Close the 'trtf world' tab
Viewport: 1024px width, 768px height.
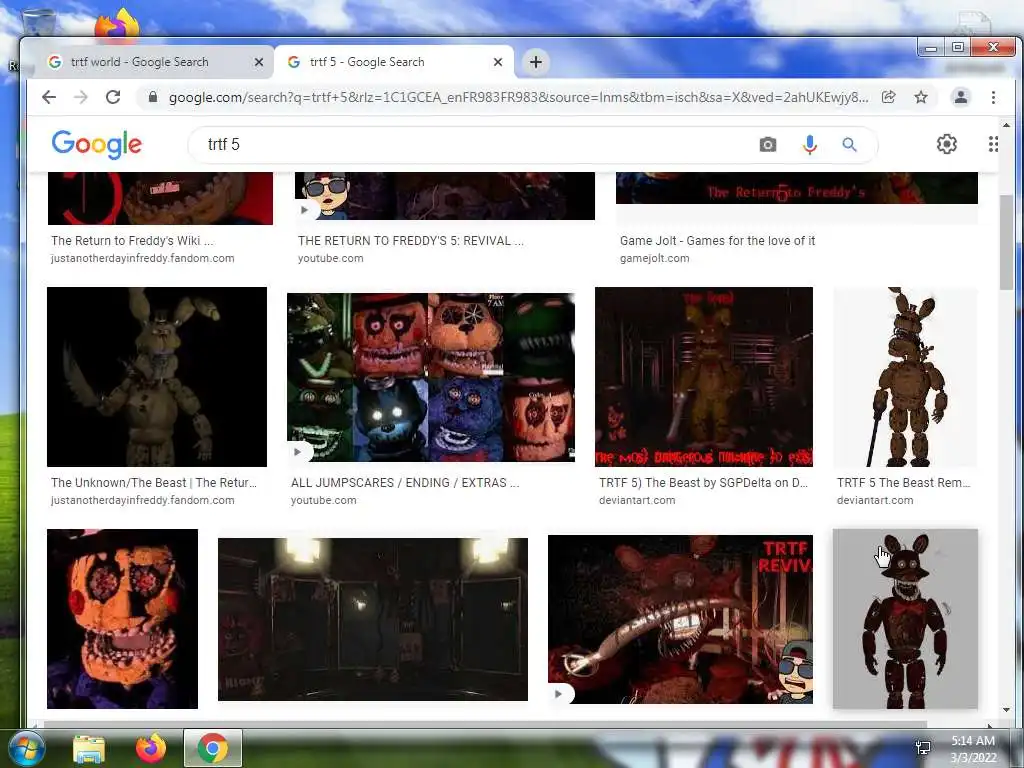259,62
